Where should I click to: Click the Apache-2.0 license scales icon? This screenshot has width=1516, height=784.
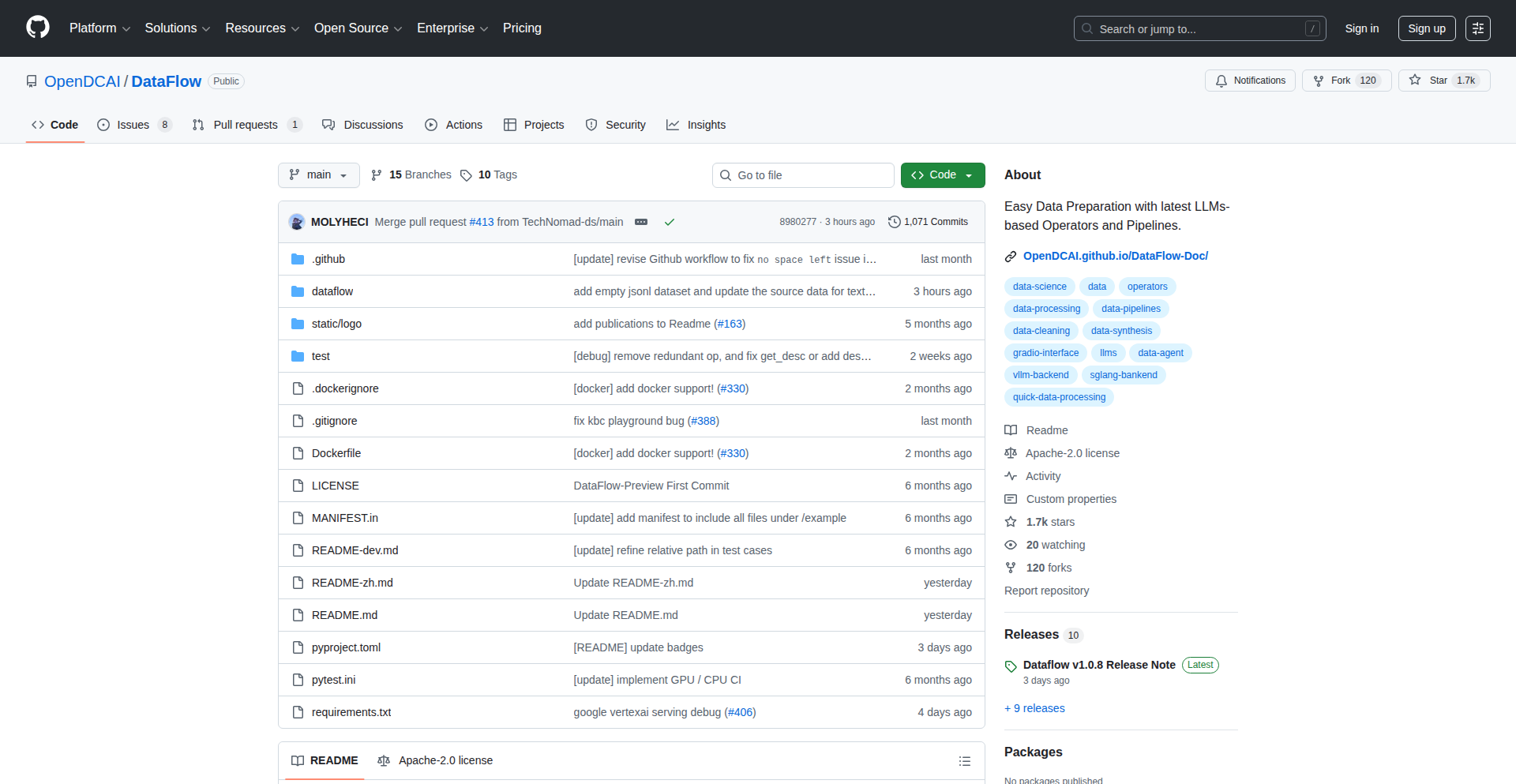pos(1011,453)
